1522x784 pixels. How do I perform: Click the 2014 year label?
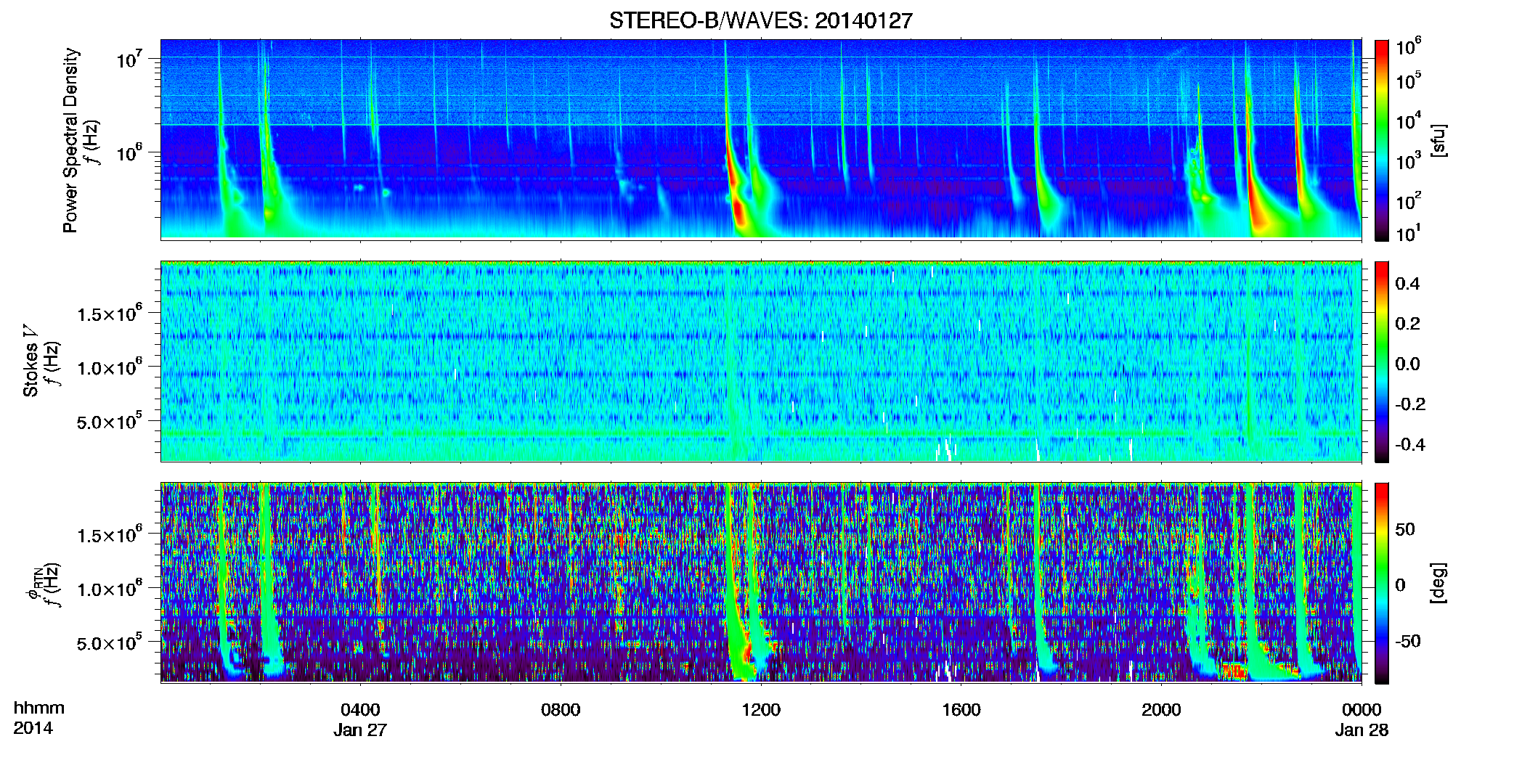33,728
